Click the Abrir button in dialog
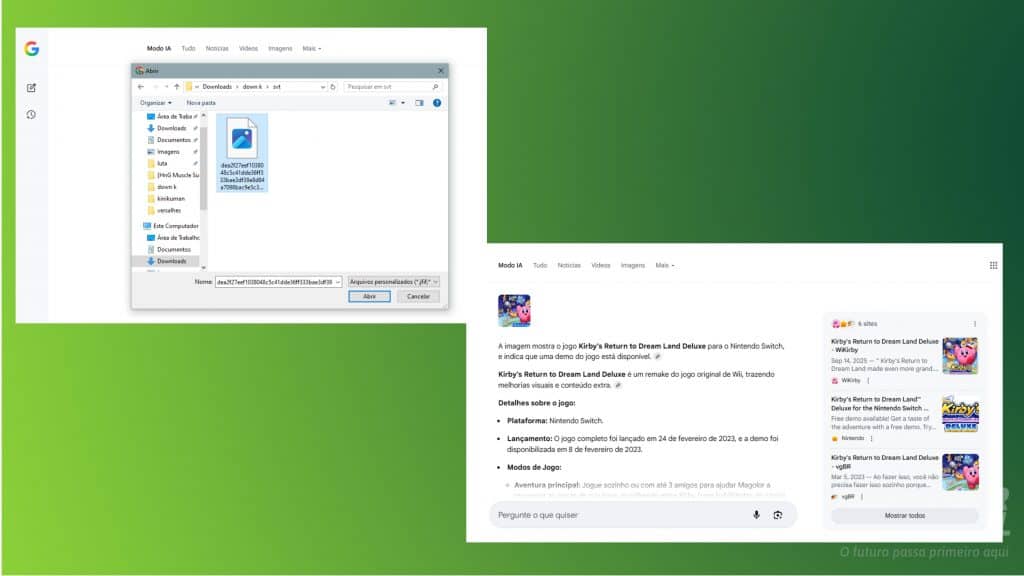The image size is (1024, 576). (369, 296)
